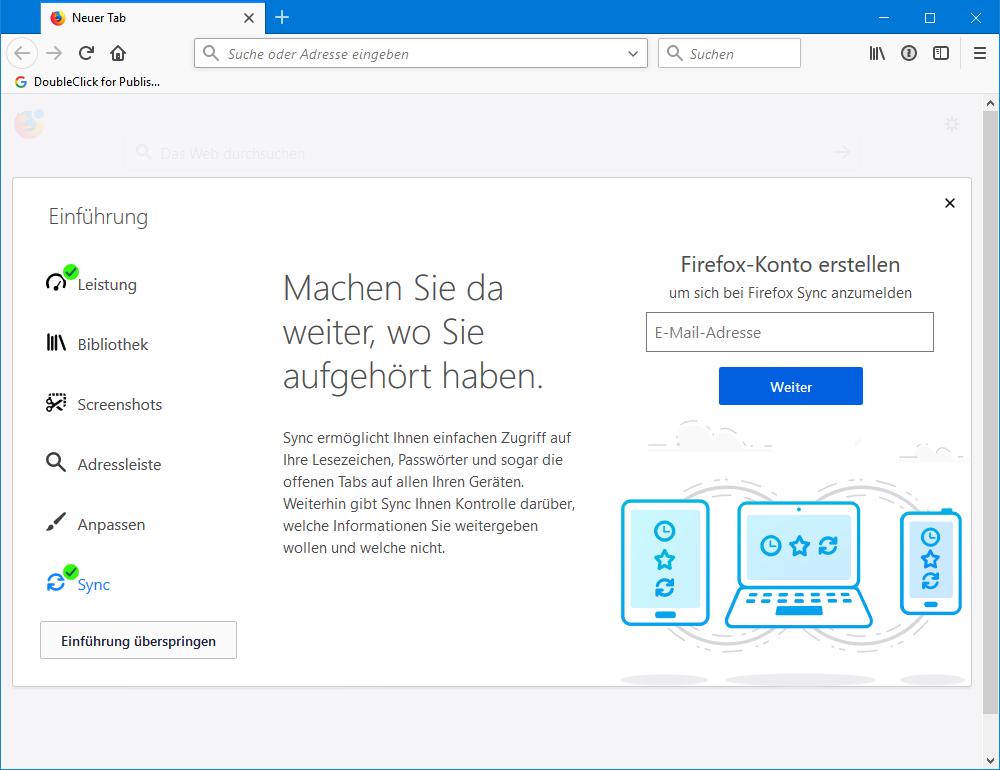Click the Anpassen paintbrush icon

(56, 522)
